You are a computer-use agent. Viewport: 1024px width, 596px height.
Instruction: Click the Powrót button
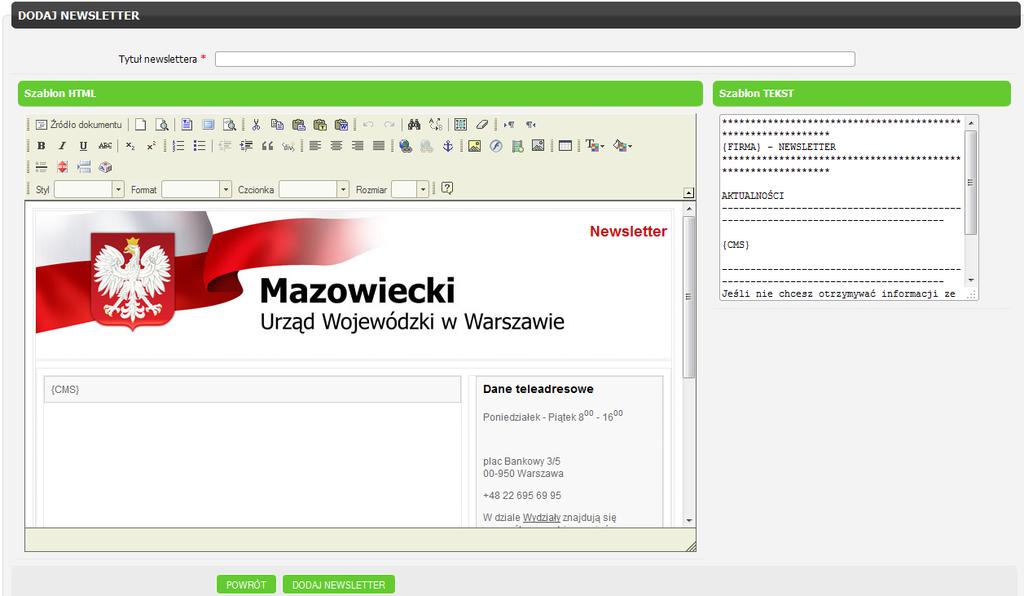coord(246,585)
